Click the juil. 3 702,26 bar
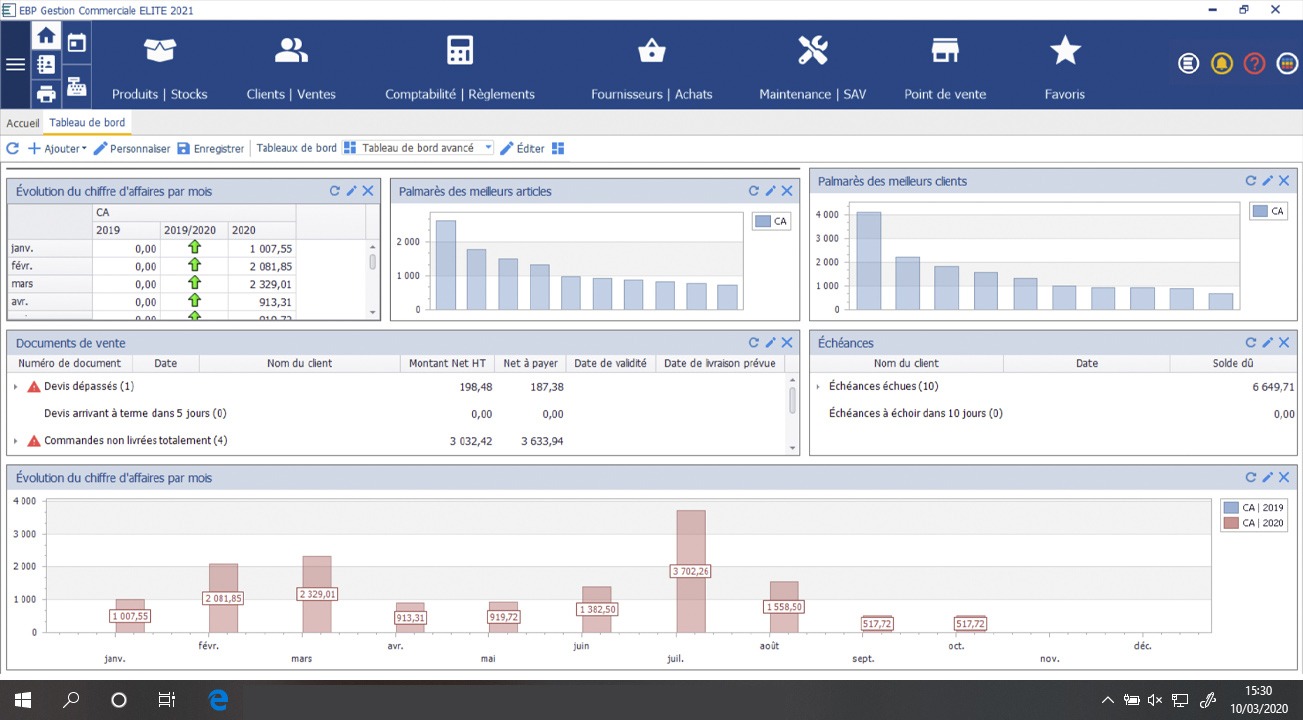The image size is (1303, 720). point(691,571)
